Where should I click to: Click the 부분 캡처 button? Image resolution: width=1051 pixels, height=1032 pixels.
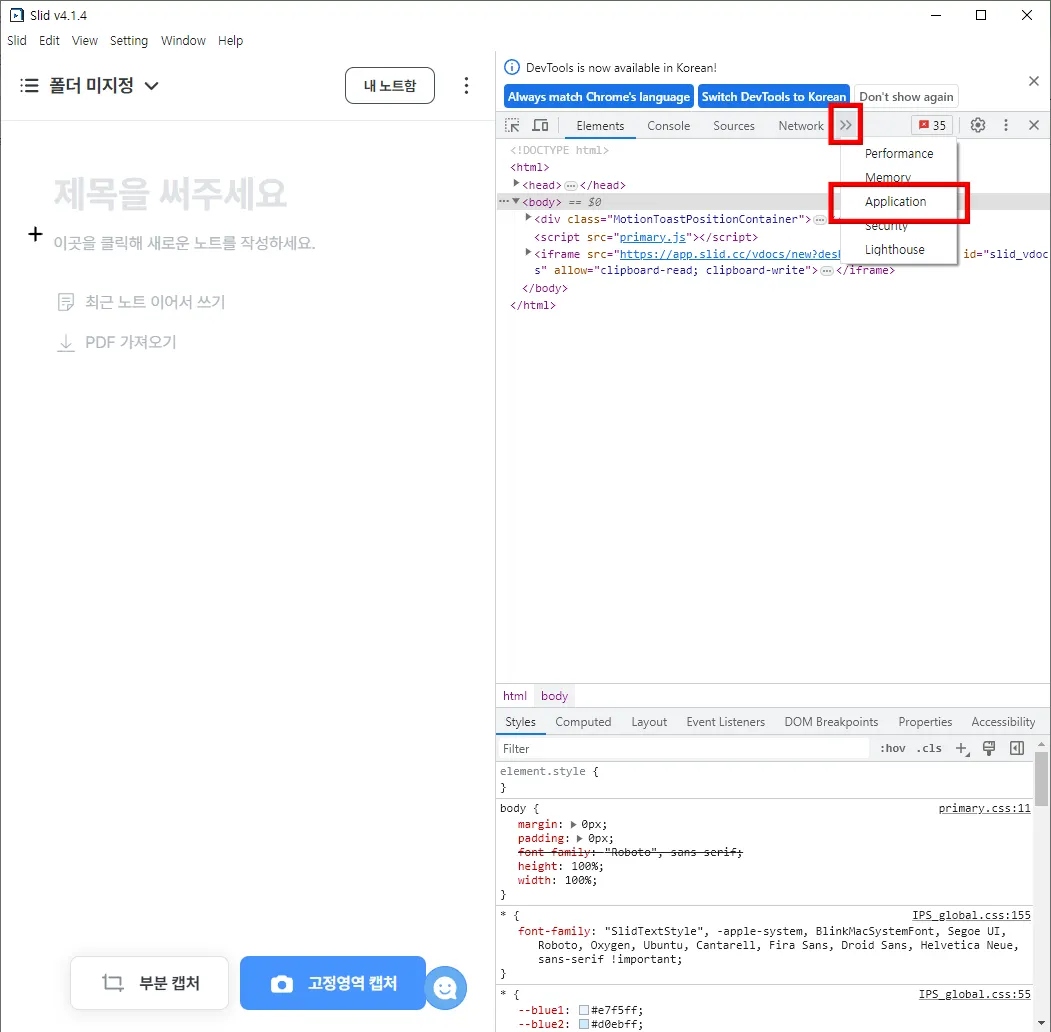pos(149,984)
